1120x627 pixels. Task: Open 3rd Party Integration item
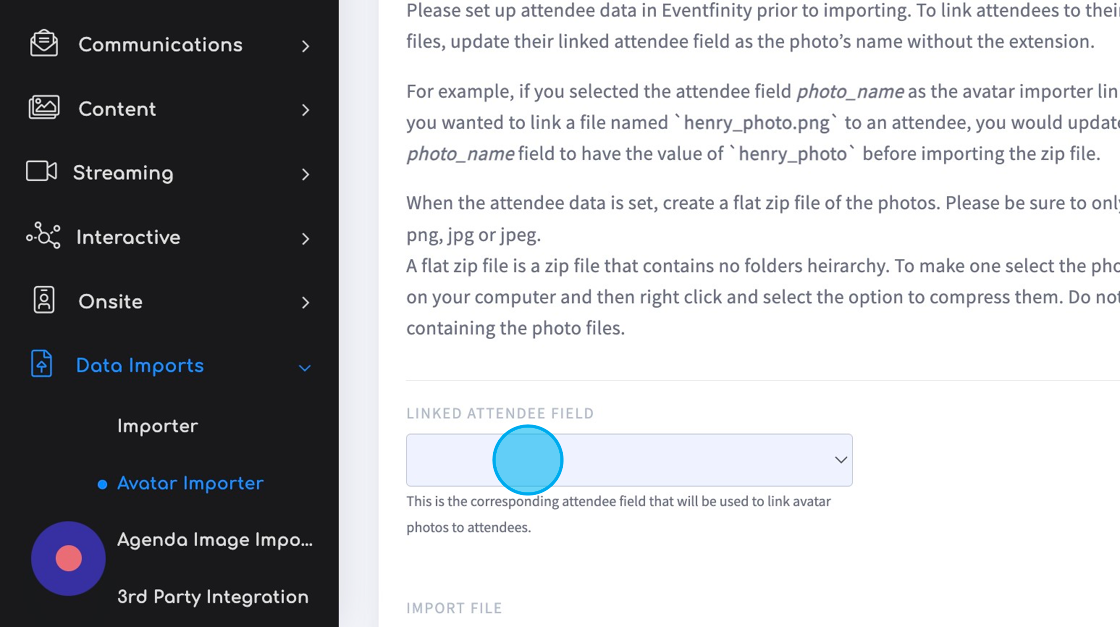213,597
